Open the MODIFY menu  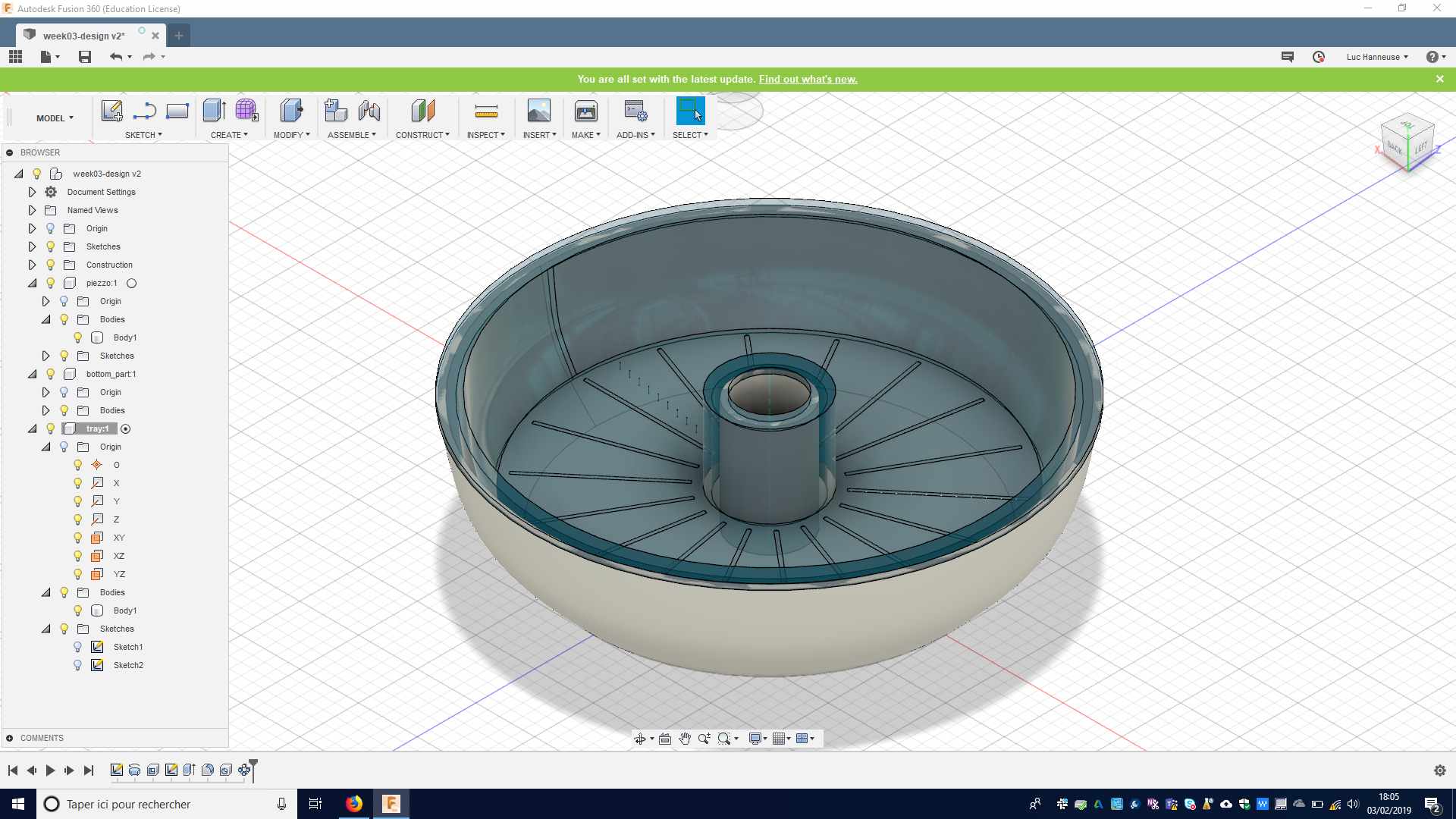291,135
